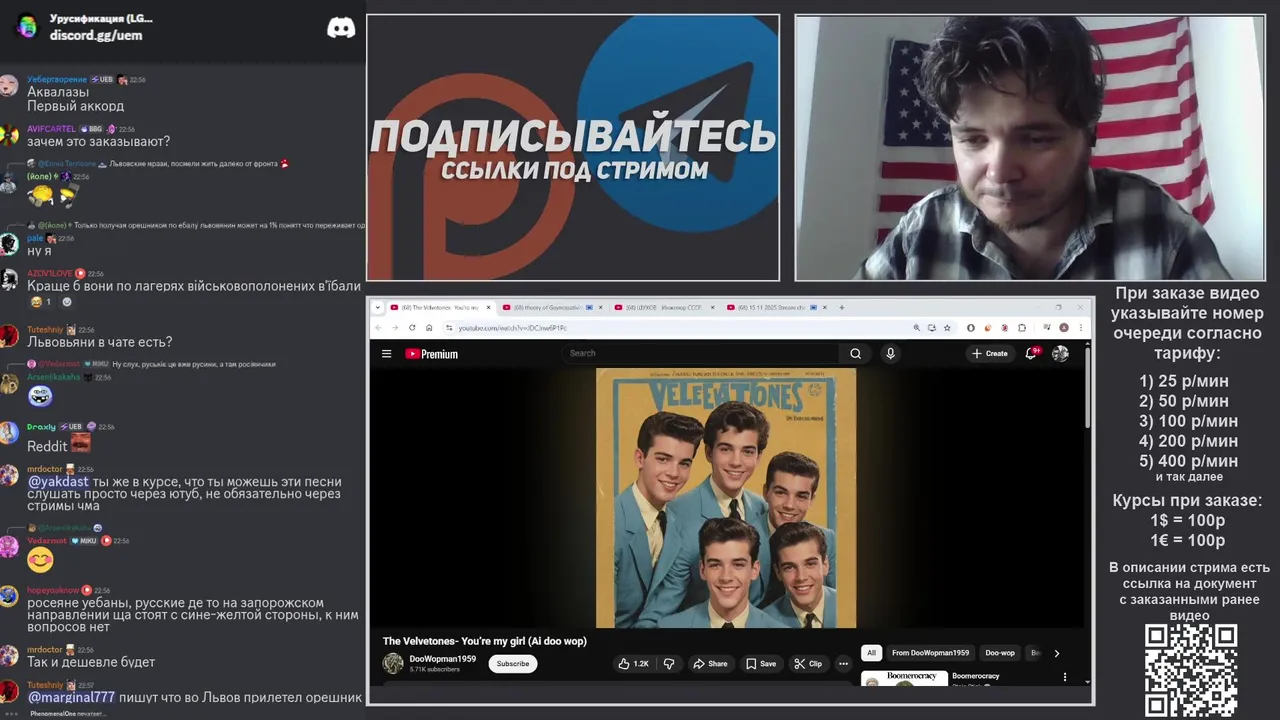Viewport: 1280px width, 720px height.
Task: Click the QR code on stream overlay
Action: (x=1191, y=671)
